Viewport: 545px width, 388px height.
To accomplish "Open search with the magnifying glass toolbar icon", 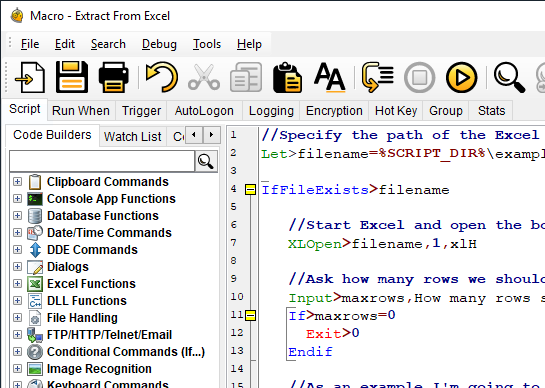I will point(510,77).
